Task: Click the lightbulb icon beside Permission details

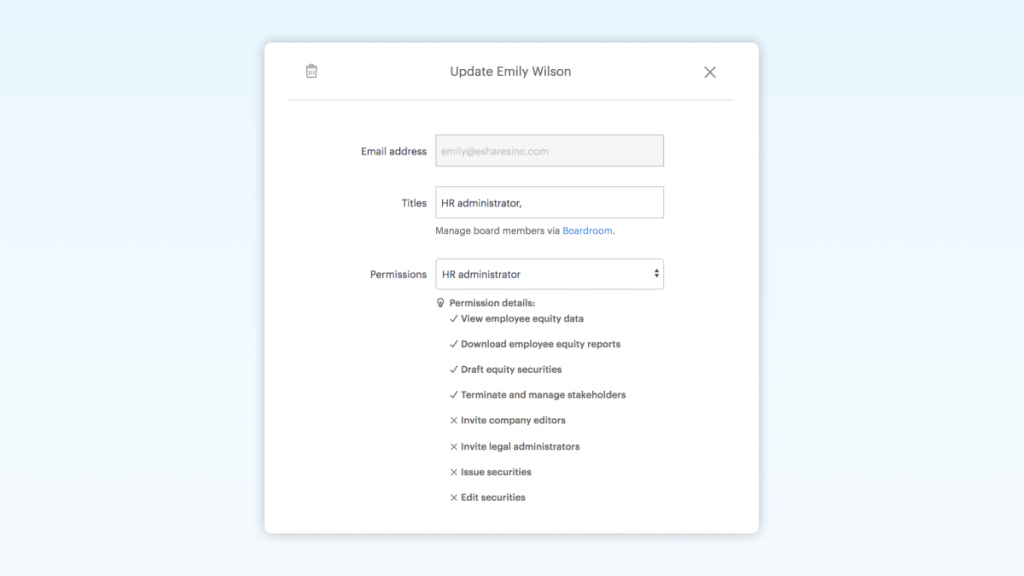Action: pos(440,303)
